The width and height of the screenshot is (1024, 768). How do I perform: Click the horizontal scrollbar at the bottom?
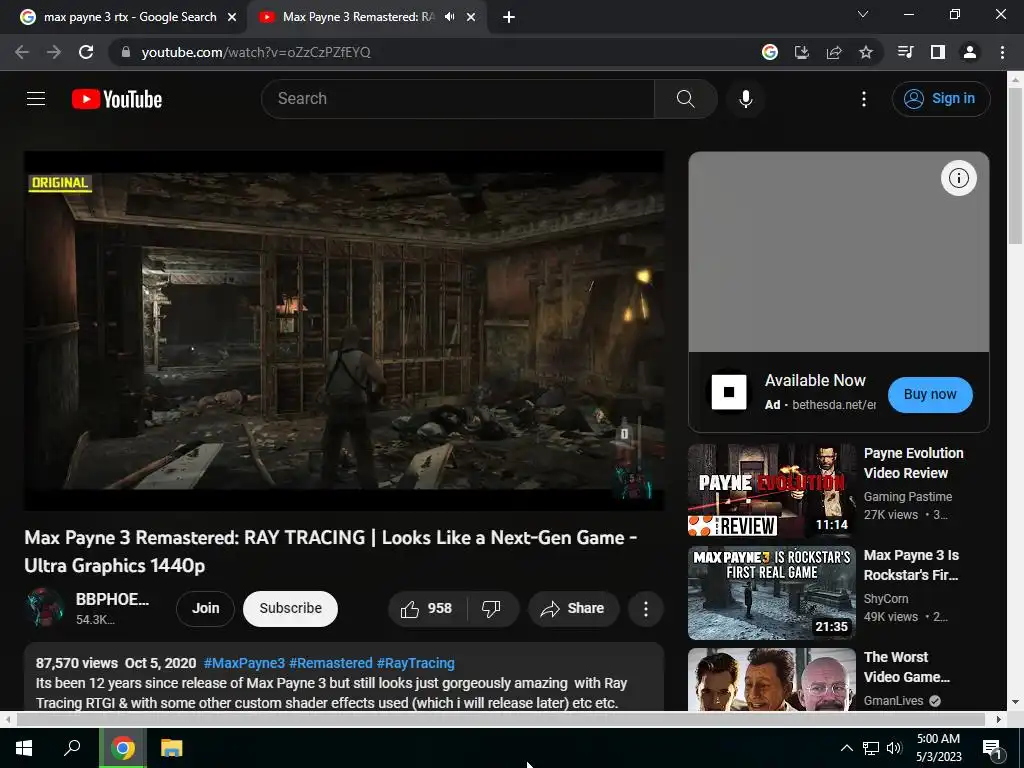click(x=502, y=719)
